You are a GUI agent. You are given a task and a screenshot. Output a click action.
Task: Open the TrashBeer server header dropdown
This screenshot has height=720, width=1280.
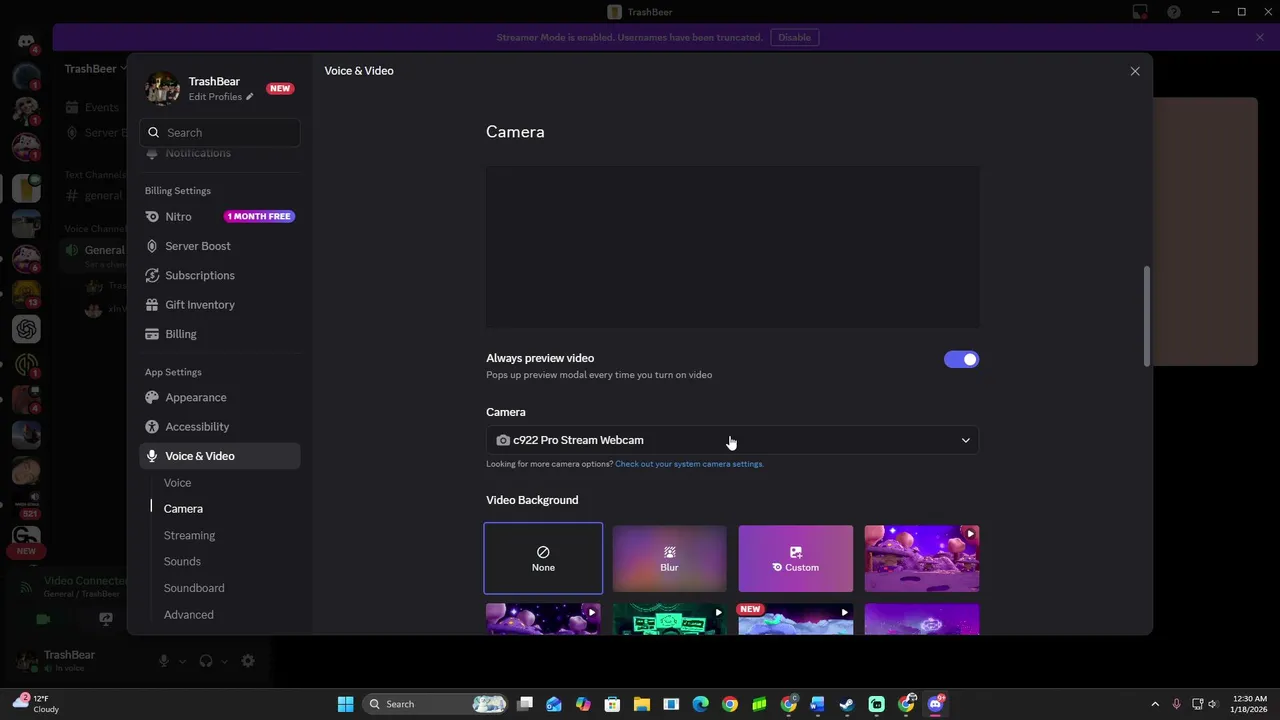(x=95, y=69)
